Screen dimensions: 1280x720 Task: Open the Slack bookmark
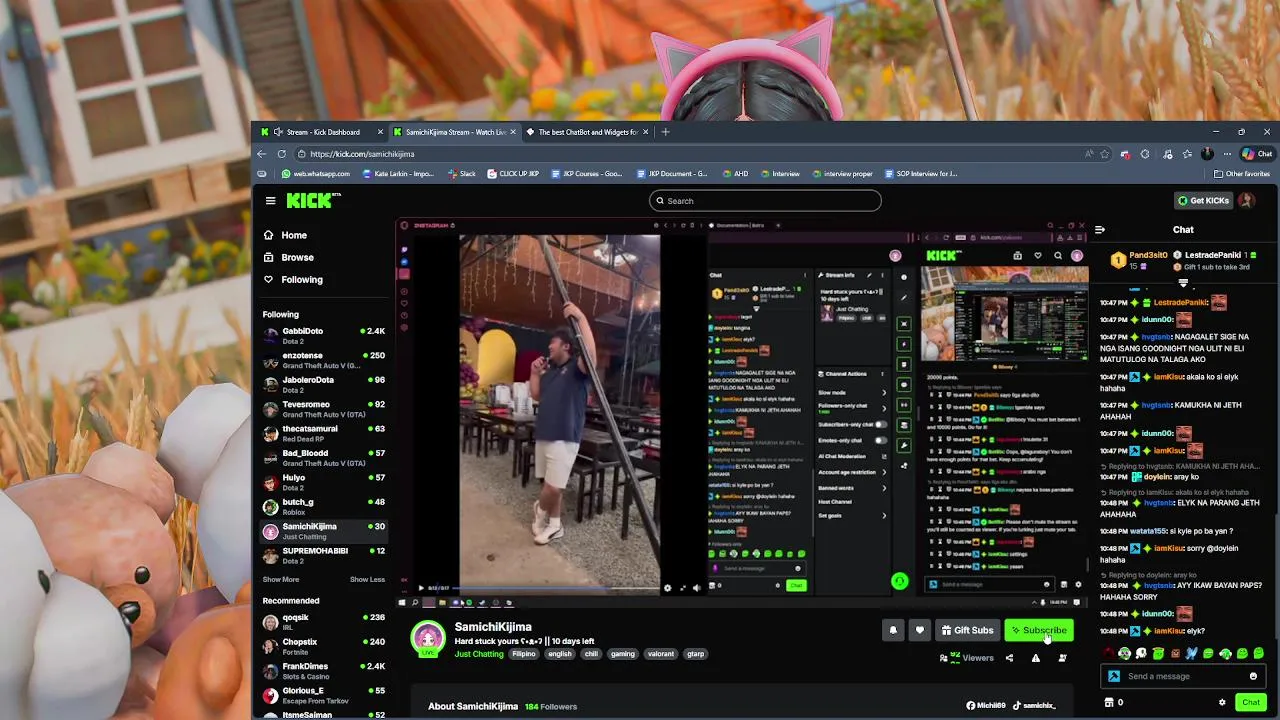pyautogui.click(x=461, y=174)
